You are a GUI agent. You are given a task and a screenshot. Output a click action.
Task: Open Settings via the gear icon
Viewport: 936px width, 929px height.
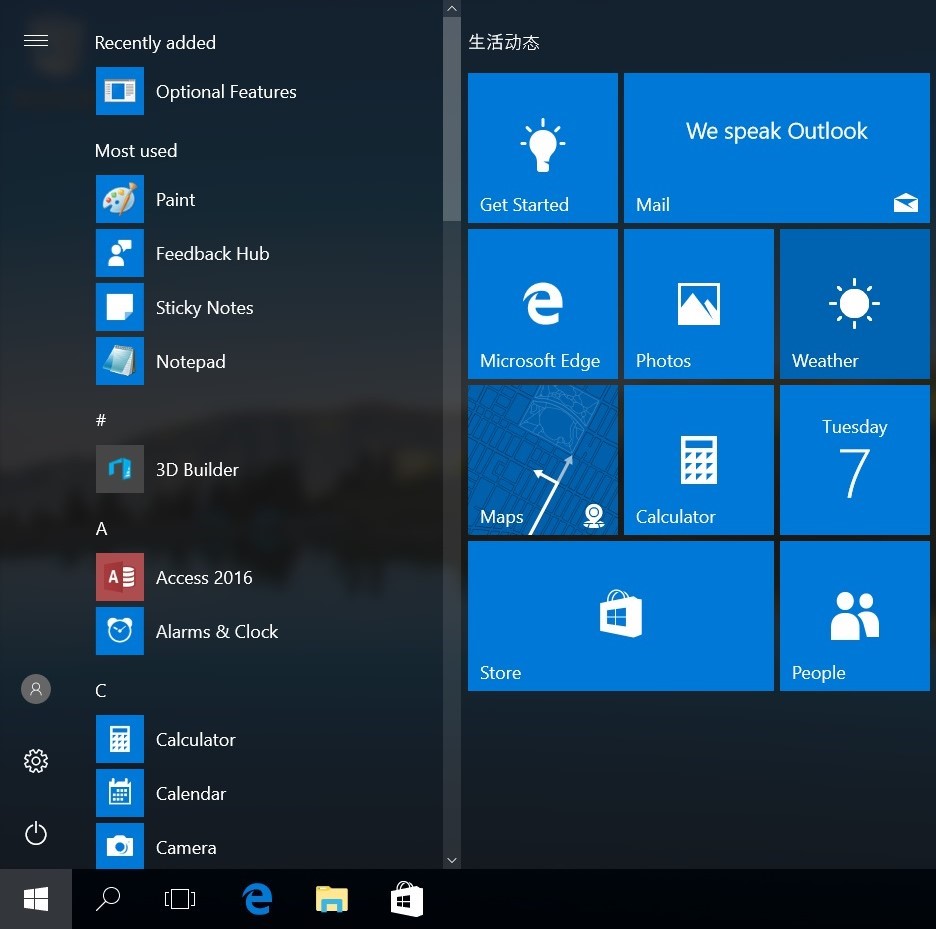click(36, 761)
